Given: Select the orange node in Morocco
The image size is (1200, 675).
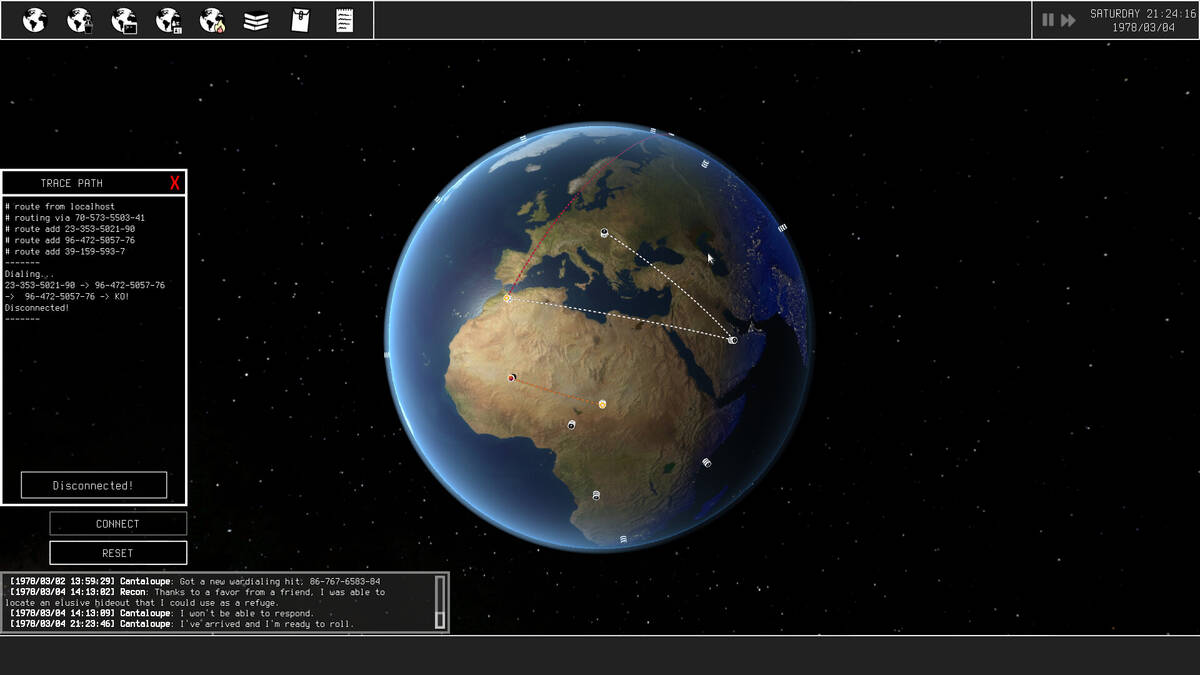Looking at the screenshot, I should (x=507, y=298).
